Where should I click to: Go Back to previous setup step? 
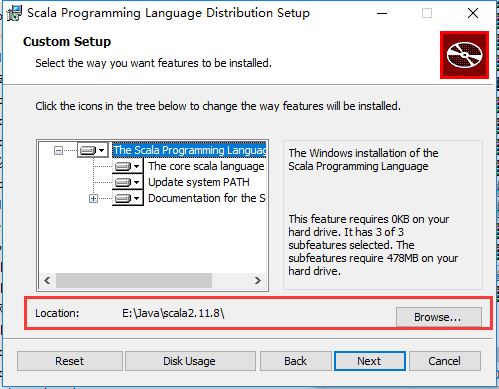(x=296, y=361)
